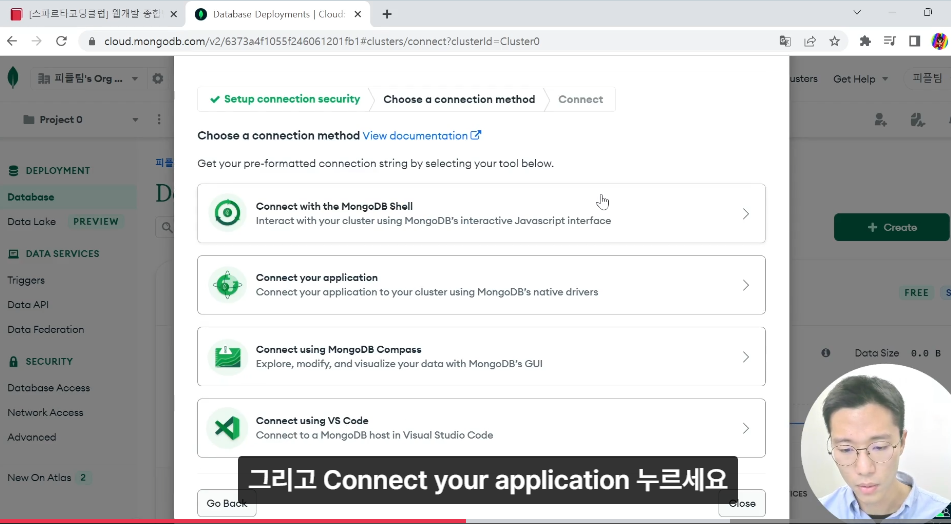Viewport: 951px width, 524px height.
Task: Click the video progress bar
Action: tap(476, 521)
